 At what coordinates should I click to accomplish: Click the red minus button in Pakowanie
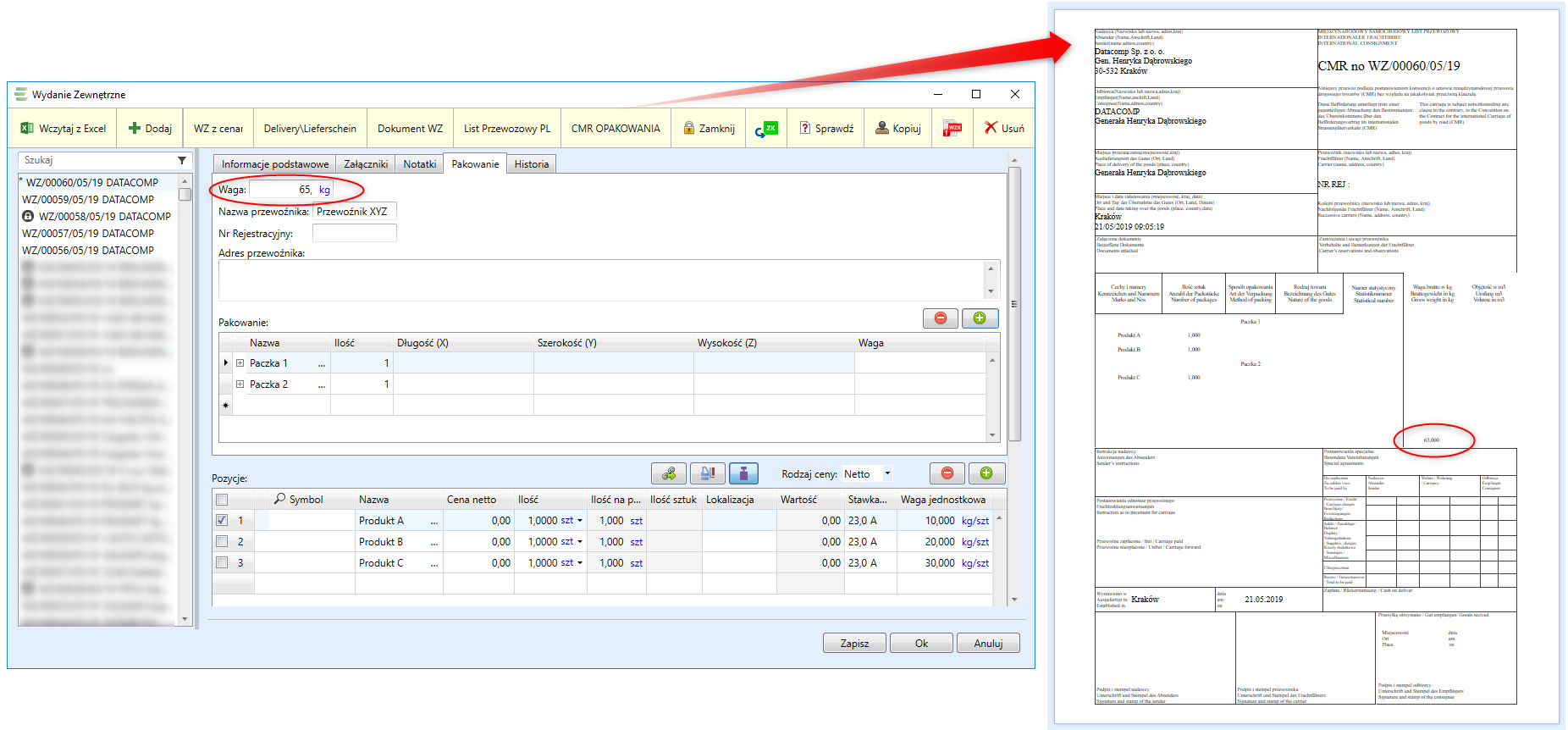940,318
